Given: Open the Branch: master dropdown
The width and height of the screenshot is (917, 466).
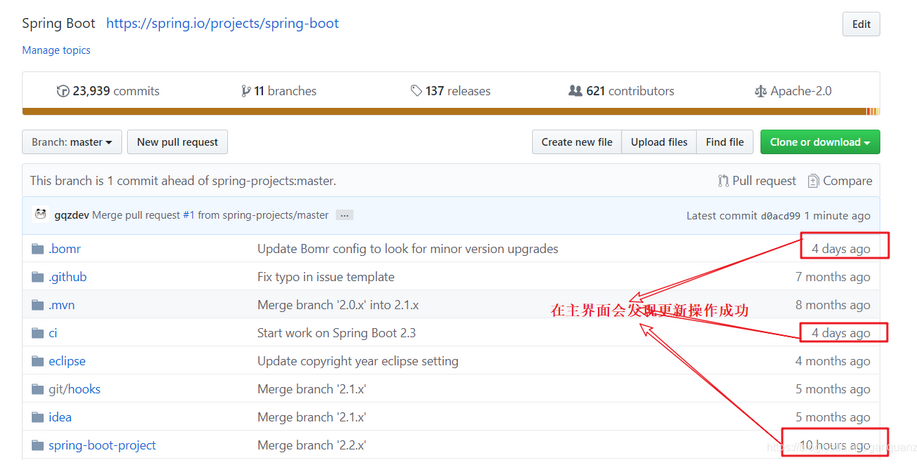Looking at the screenshot, I should click(x=72, y=142).
